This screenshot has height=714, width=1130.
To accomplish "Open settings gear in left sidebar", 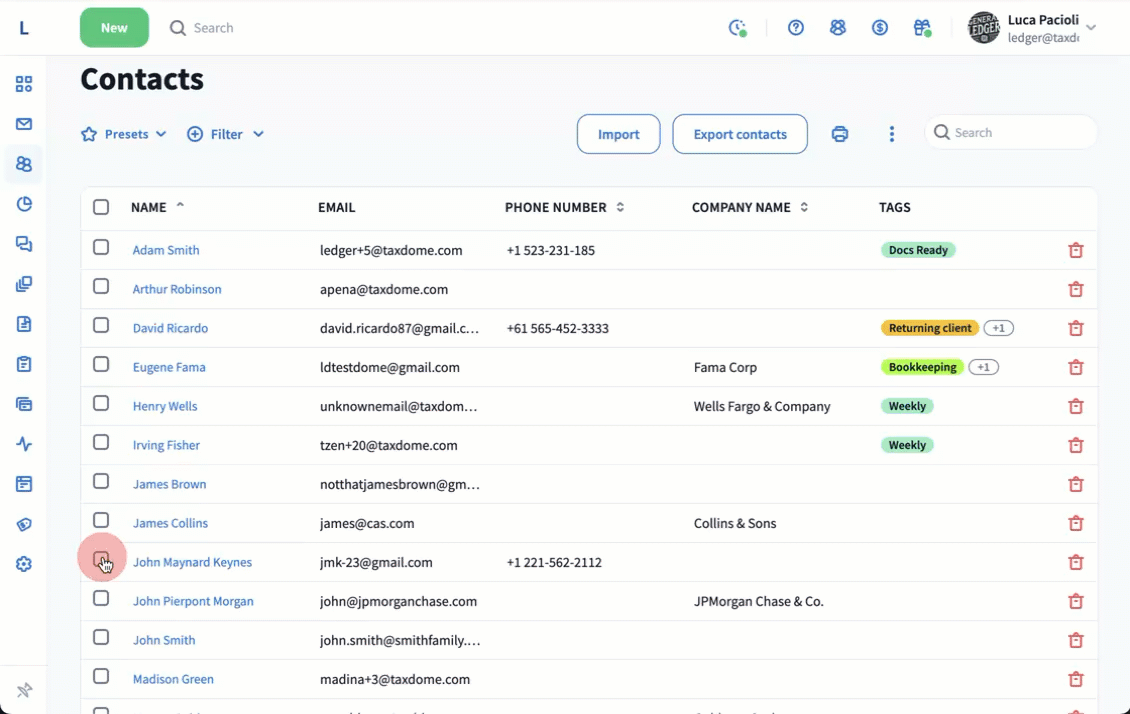I will (24, 564).
